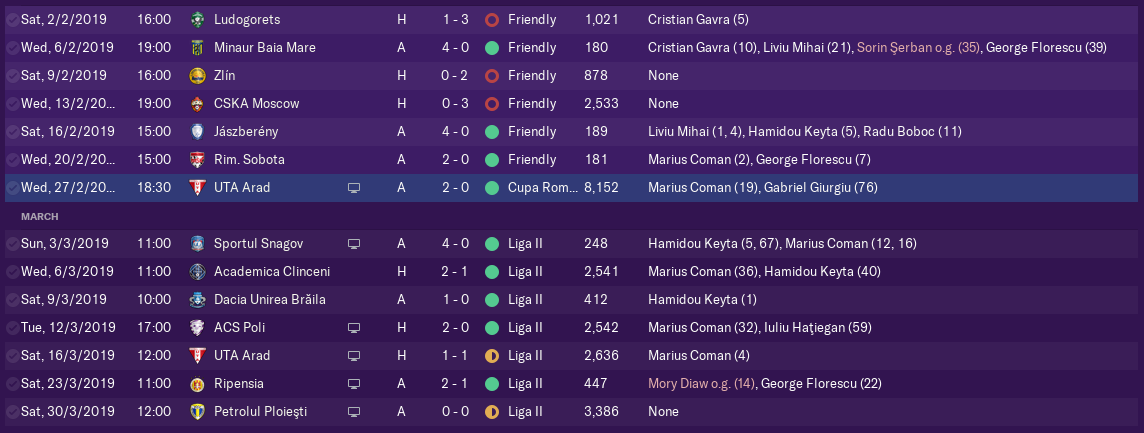Screen dimensions: 1144x433
Task: Click the TV broadcast icon for Sportul Snagov match
Action: click(x=354, y=244)
